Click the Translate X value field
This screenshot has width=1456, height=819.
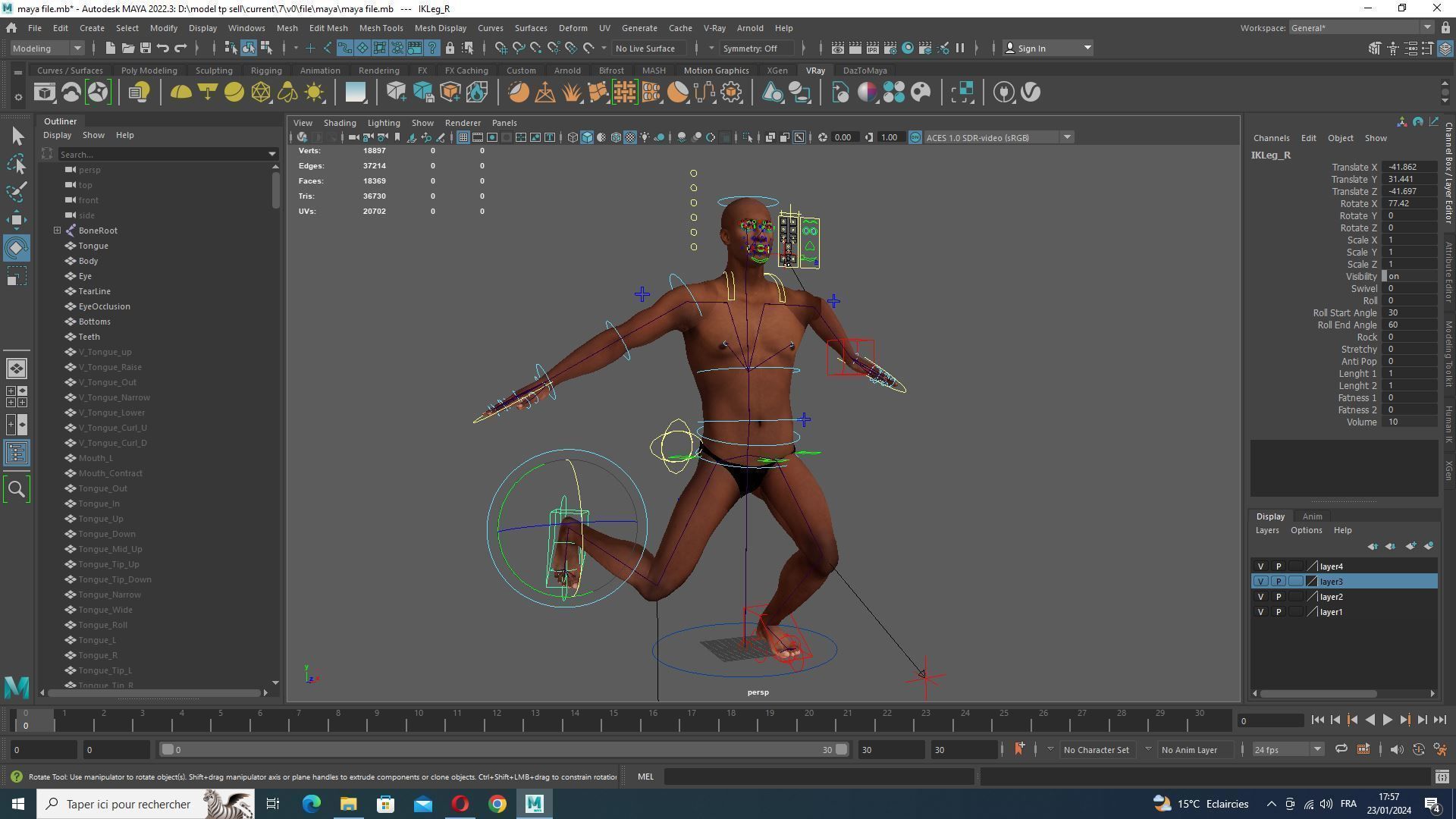1408,167
